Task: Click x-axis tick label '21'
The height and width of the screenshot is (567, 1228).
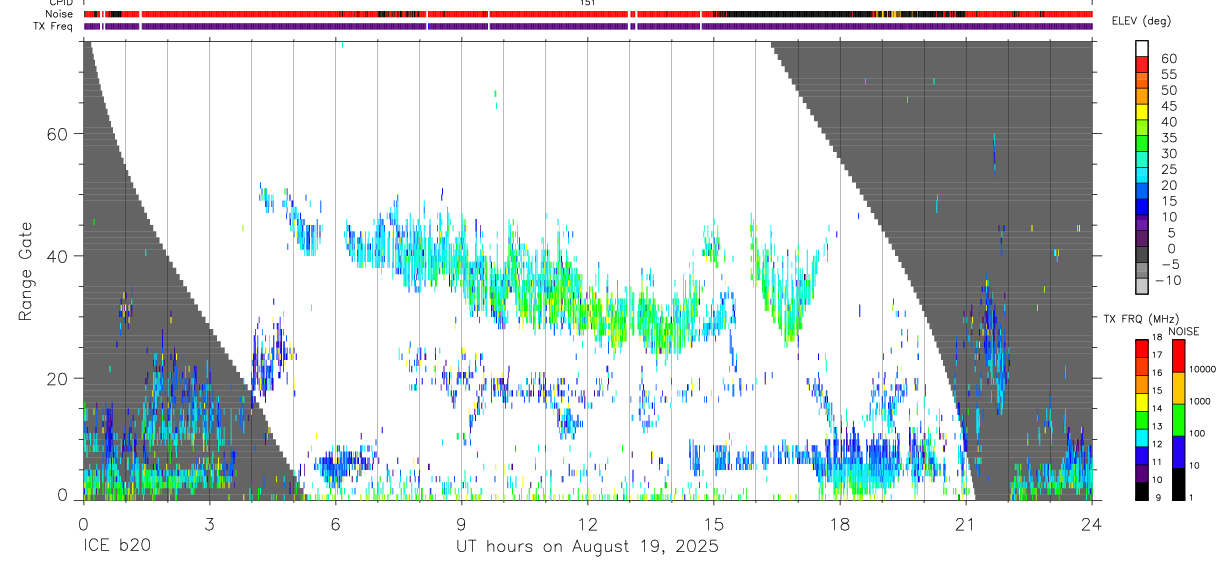Action: [x=965, y=524]
